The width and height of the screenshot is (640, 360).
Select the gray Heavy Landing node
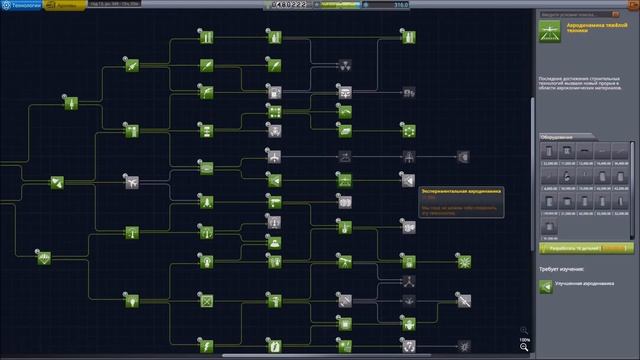(x=345, y=202)
